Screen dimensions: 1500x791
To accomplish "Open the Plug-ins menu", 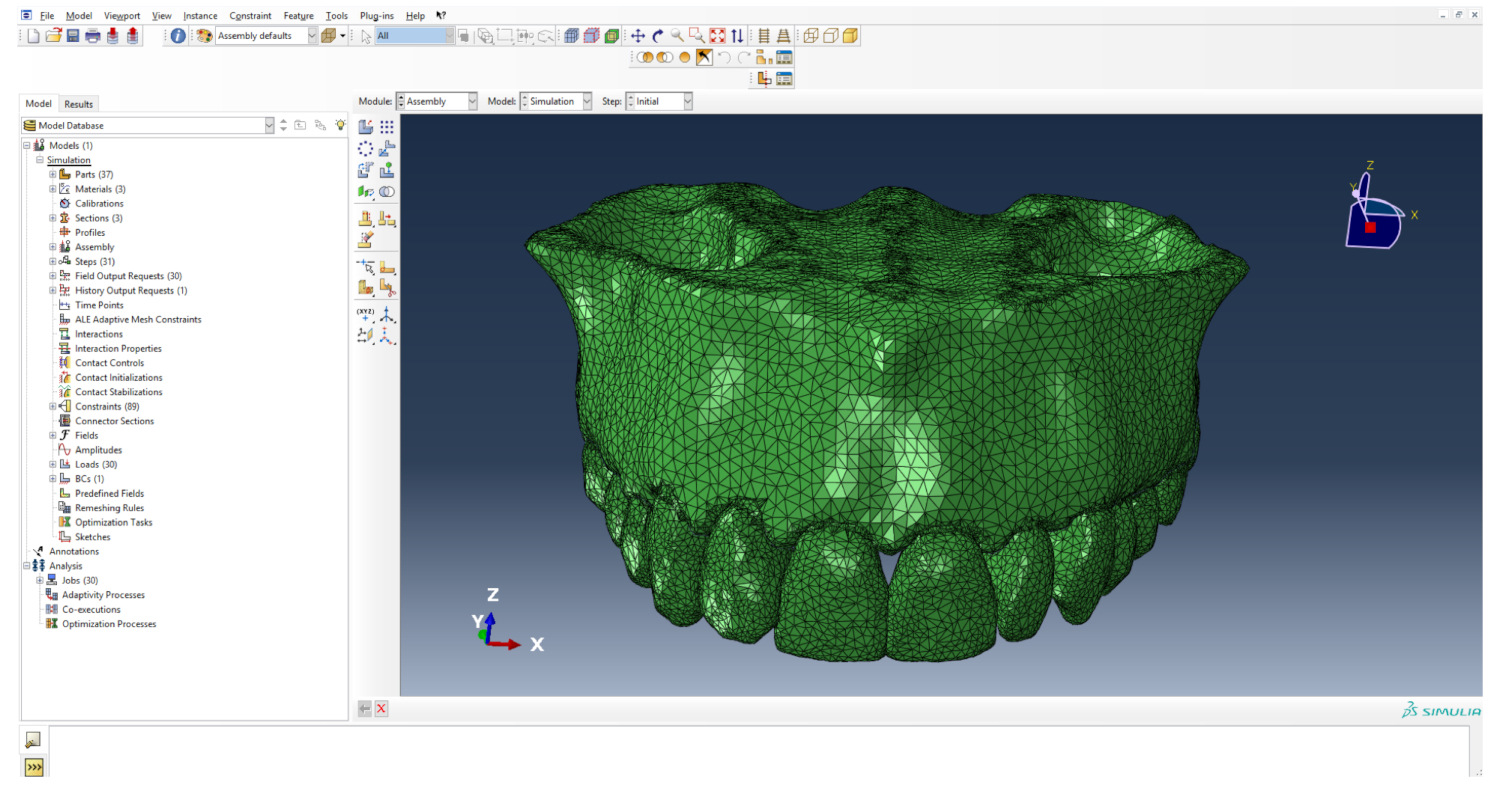I will click(378, 16).
